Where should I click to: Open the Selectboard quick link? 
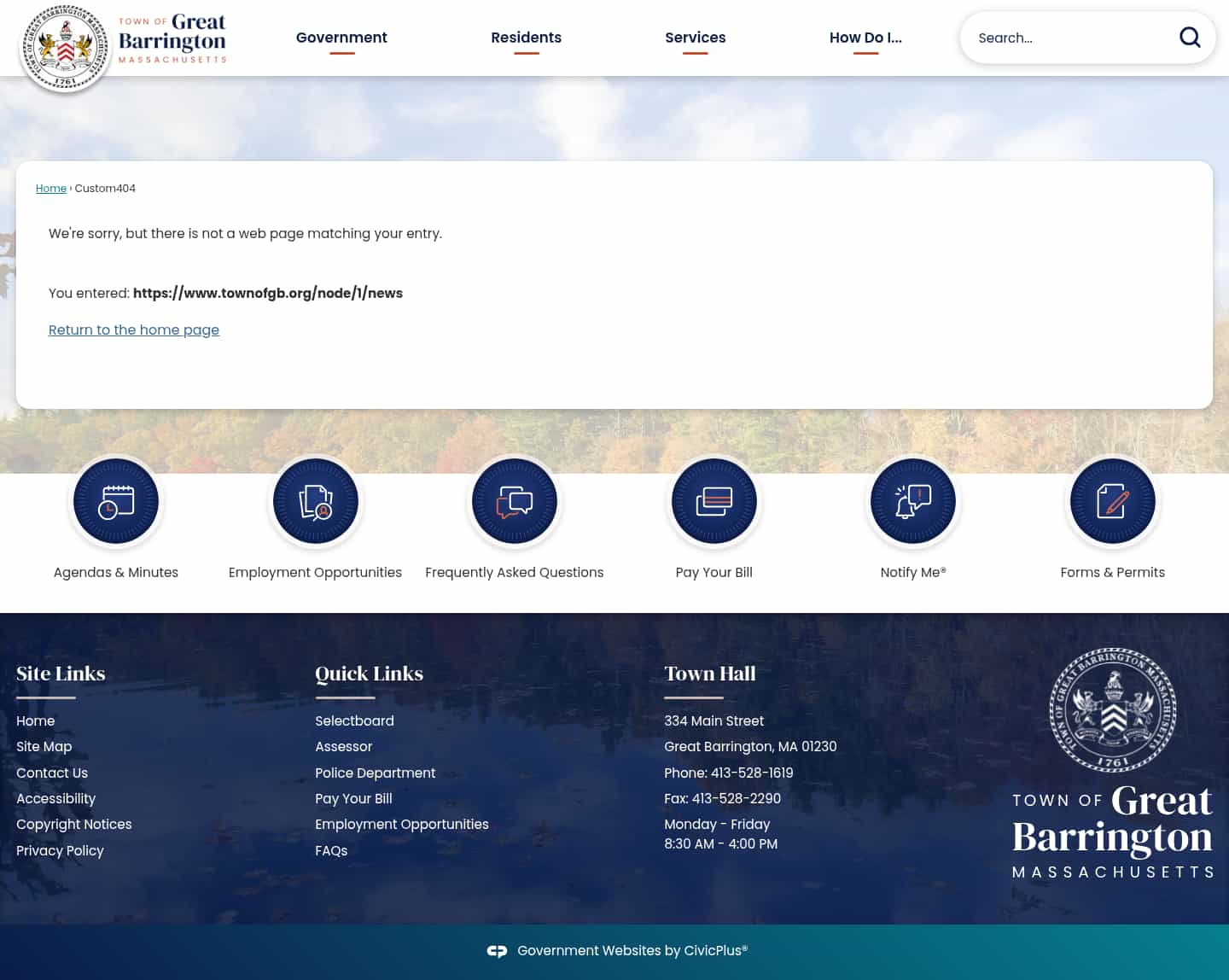click(x=354, y=720)
